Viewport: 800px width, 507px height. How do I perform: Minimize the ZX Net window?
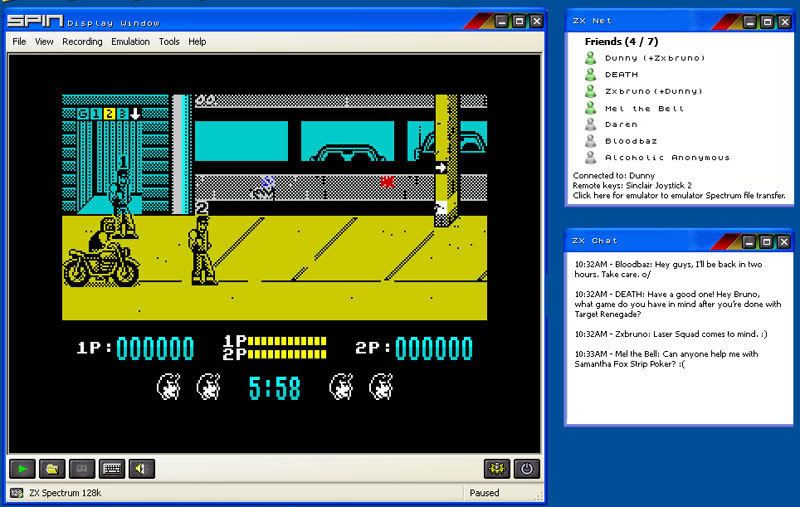[749, 21]
